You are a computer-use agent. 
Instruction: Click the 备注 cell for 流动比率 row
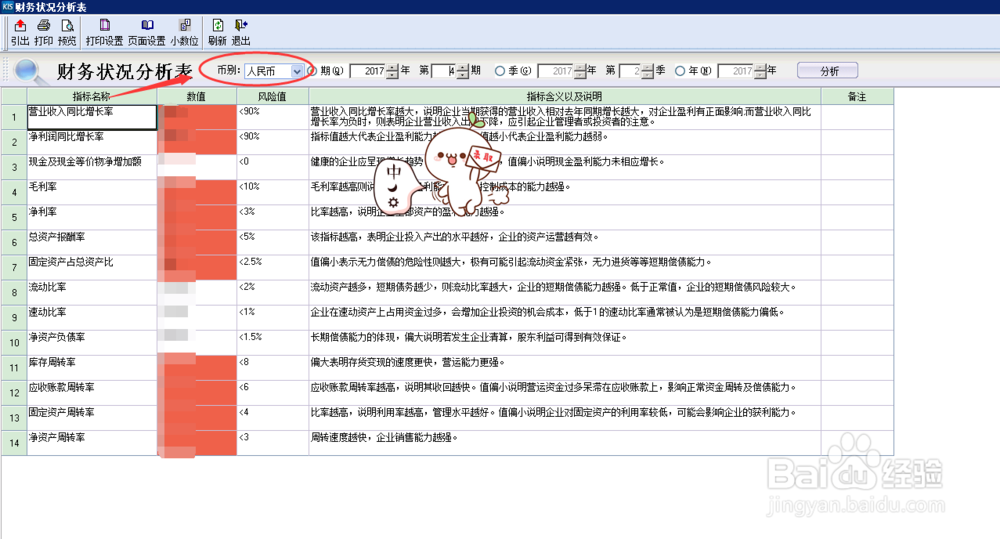857,293
